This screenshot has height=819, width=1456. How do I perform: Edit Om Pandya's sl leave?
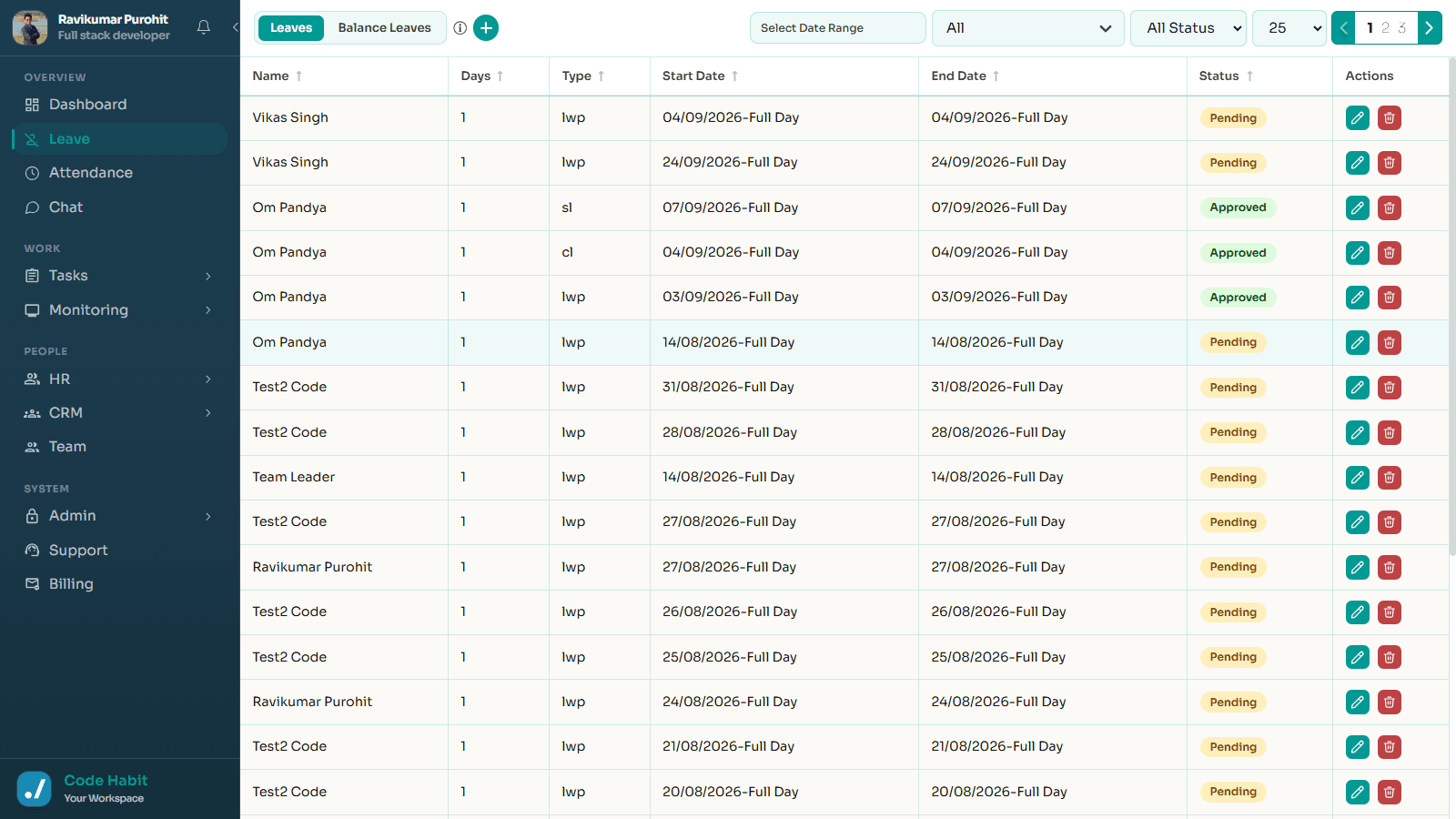point(1357,207)
